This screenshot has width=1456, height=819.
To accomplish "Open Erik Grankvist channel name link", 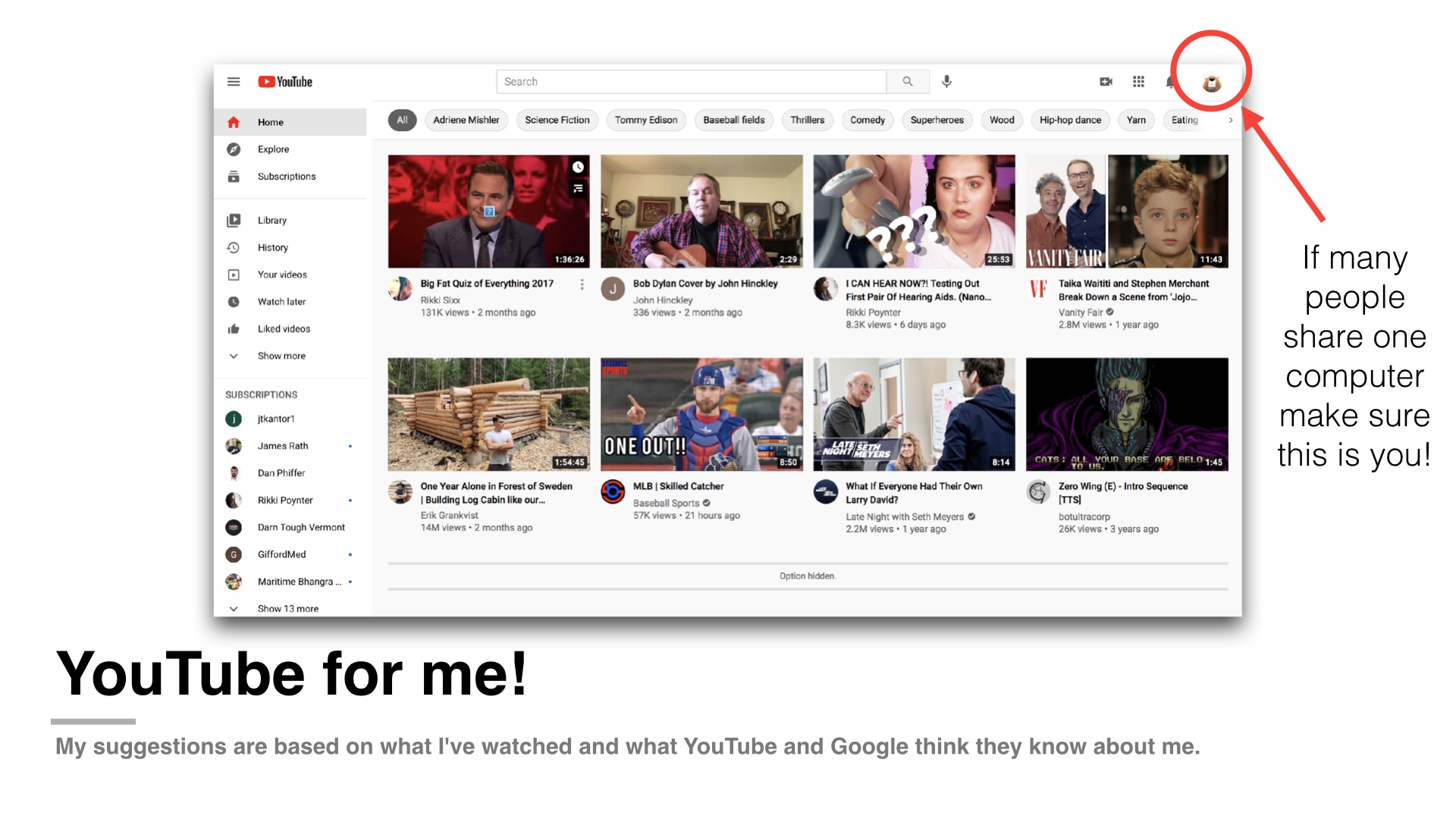I will (x=449, y=516).
